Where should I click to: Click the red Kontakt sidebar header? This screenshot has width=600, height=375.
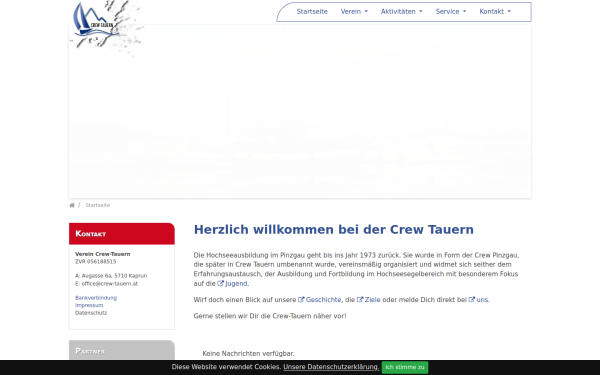coord(122,234)
